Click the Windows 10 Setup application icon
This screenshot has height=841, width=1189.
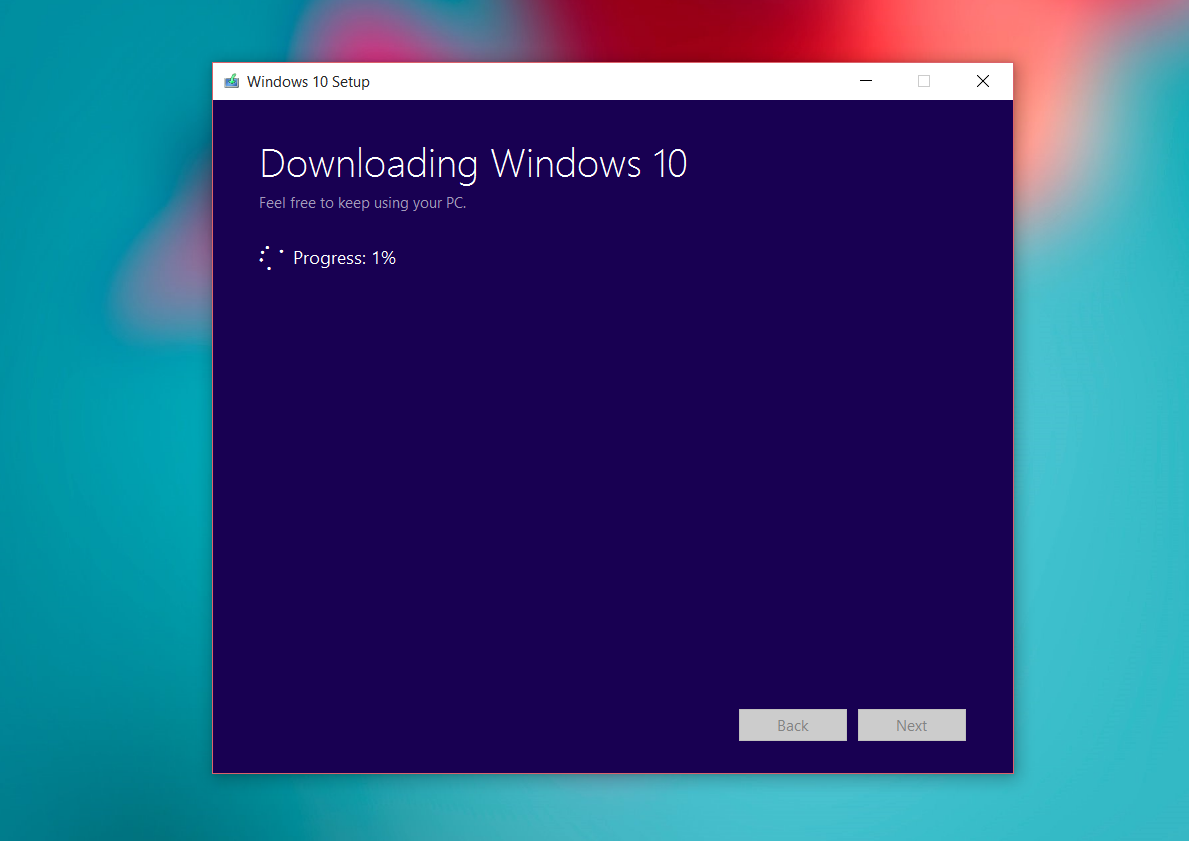[231, 81]
